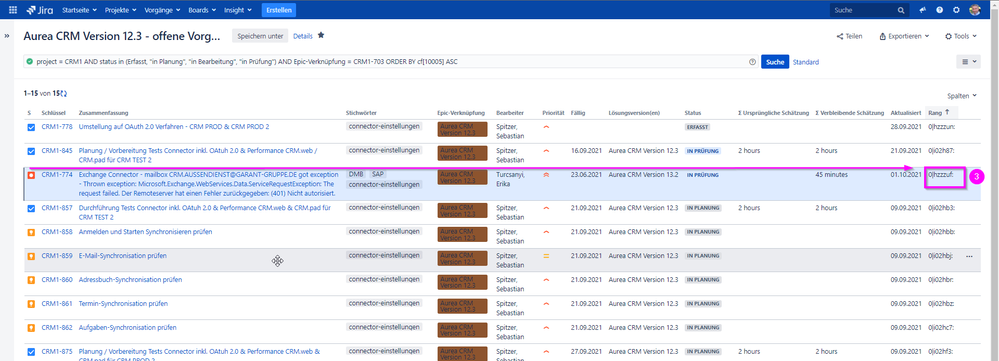Sort by the Schlüssel column header
This screenshot has height=361, width=999.
tap(53, 112)
